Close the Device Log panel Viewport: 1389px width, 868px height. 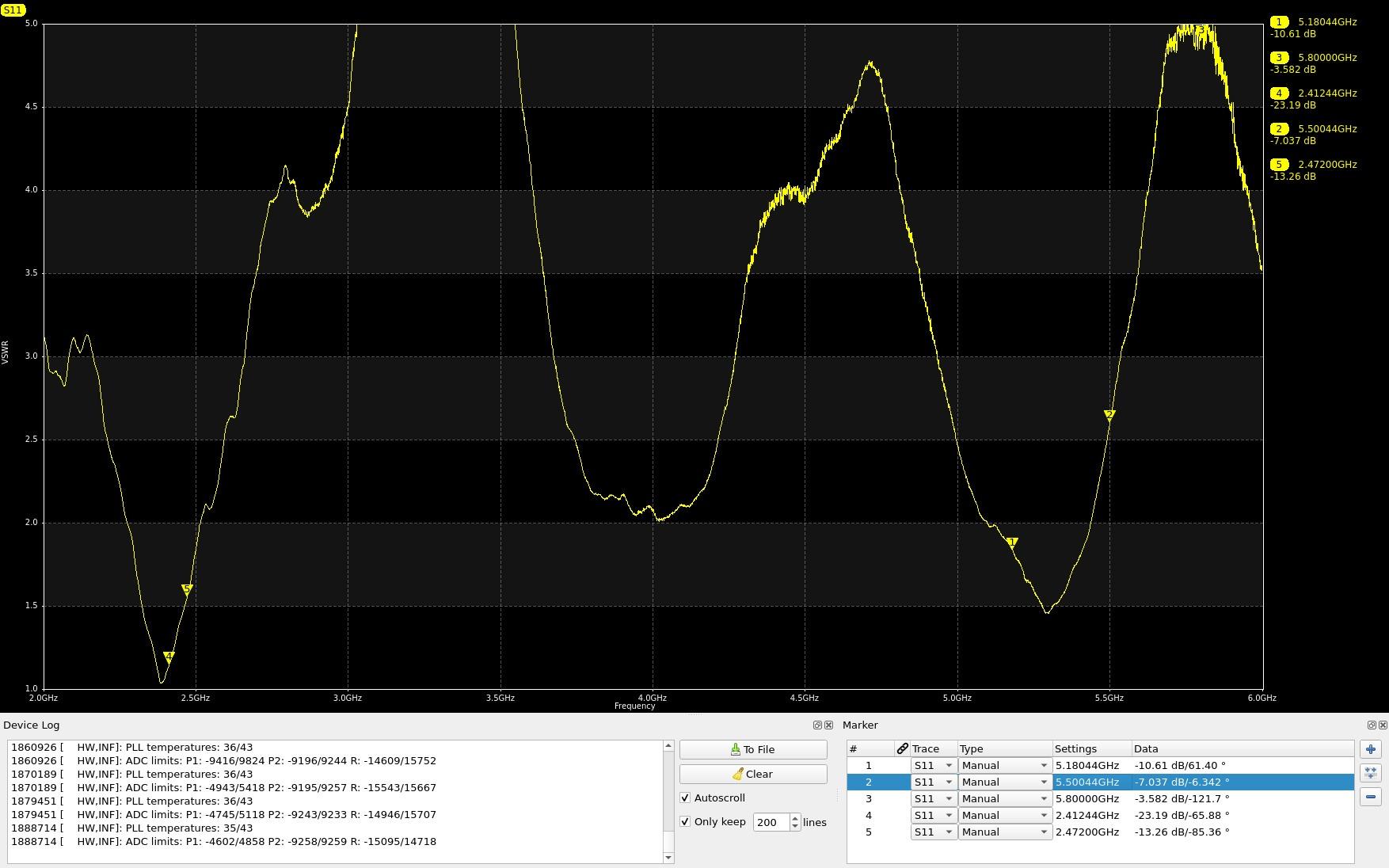click(x=829, y=725)
